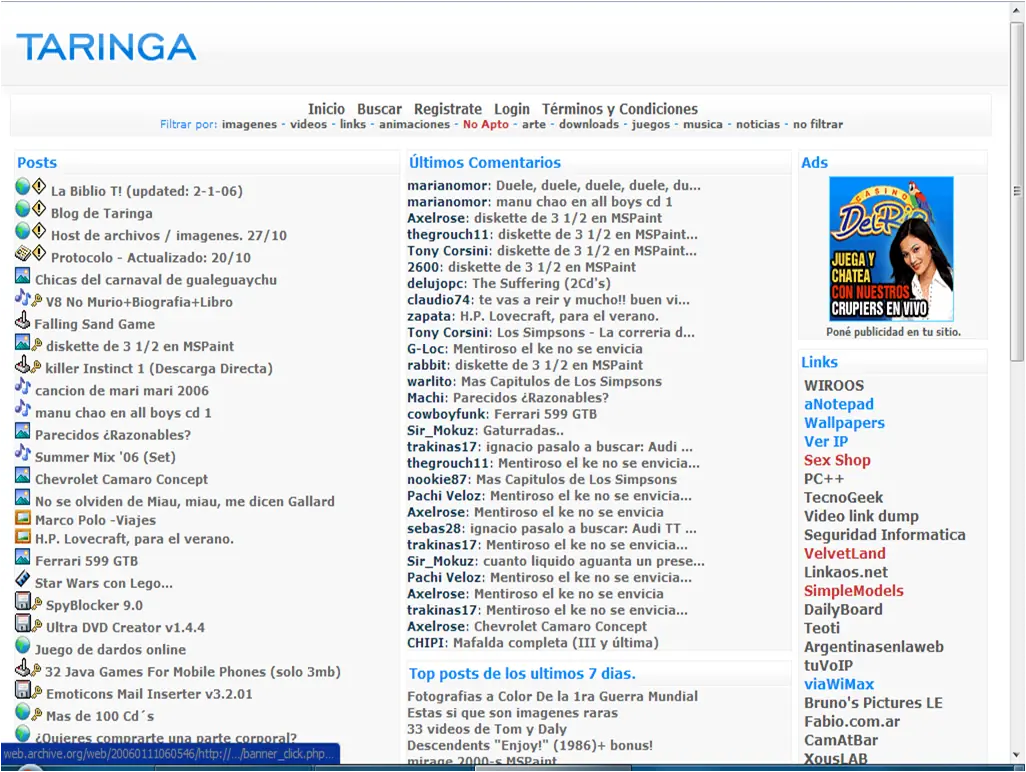Image resolution: width=1026 pixels, height=772 pixels.
Task: Click picture icon beside H.P. Lovecraft post
Action: coord(23,537)
